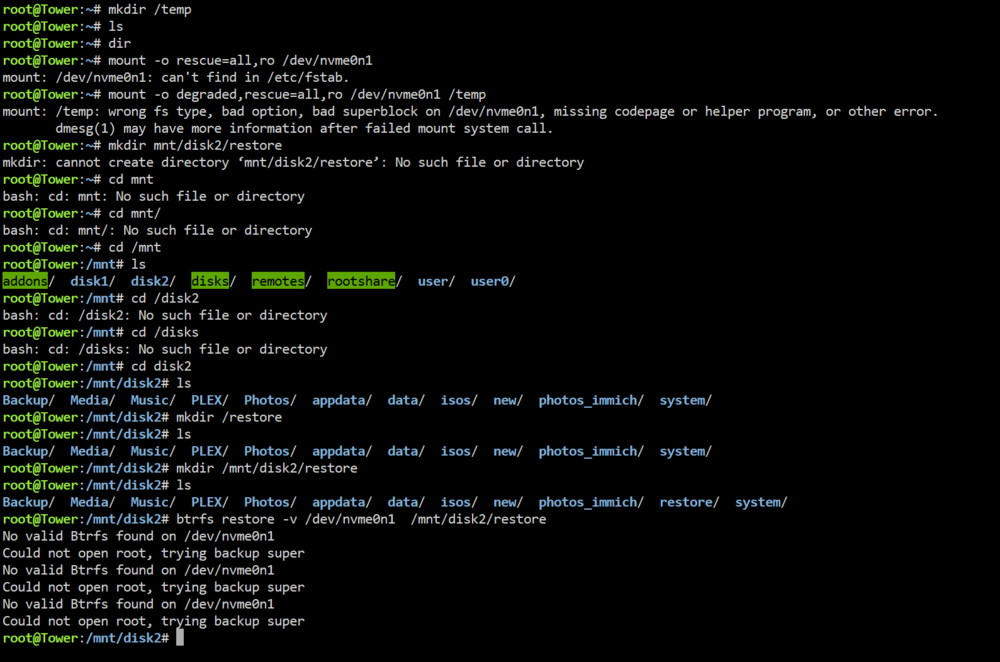
Task: Click the final 'Could not open root' line
Action: 153,621
